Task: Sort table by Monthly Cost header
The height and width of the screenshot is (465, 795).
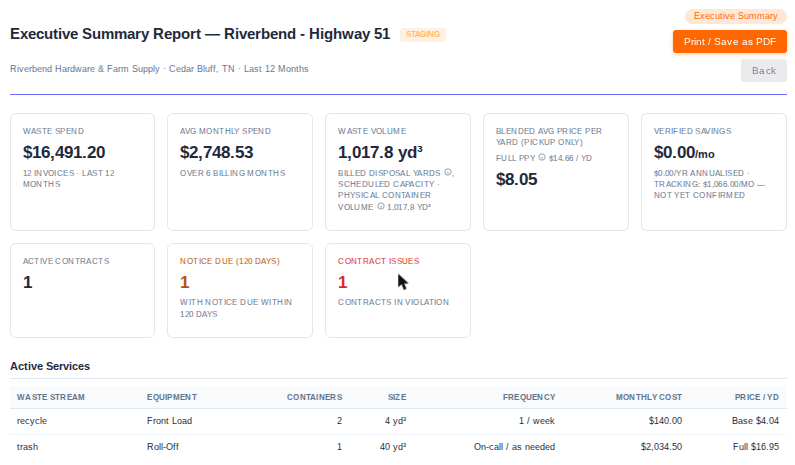Action: point(648,397)
